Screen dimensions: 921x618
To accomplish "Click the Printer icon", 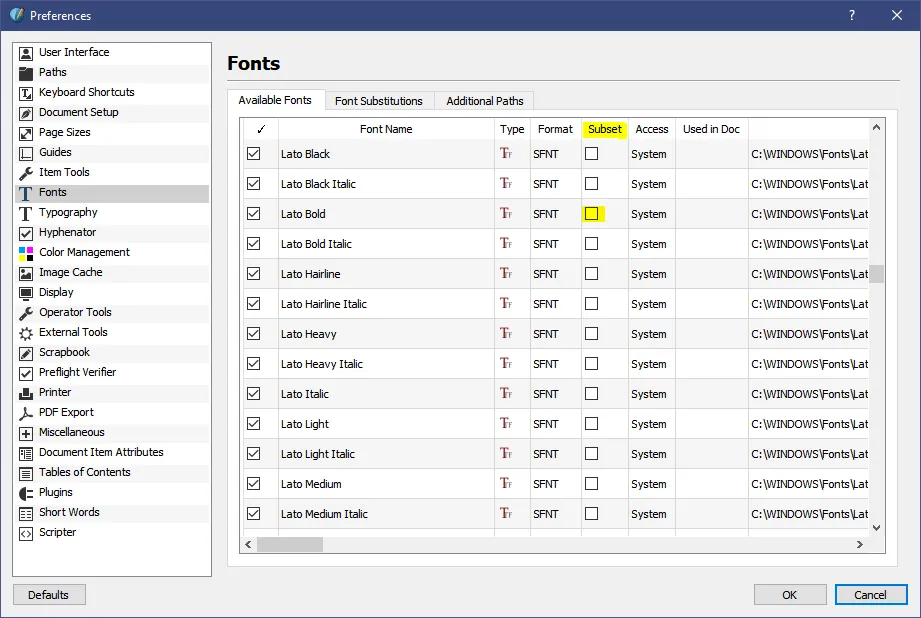I will (x=26, y=393).
